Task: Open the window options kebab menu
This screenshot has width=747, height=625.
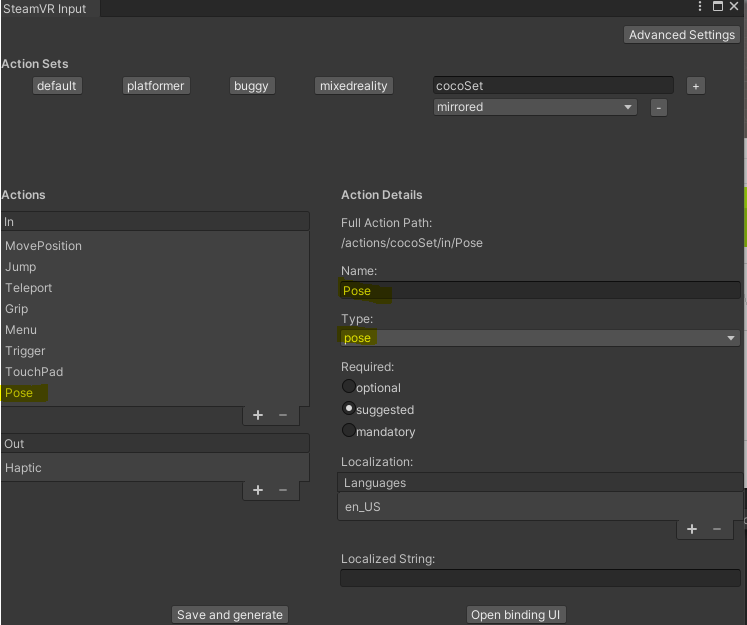Action: (699, 6)
